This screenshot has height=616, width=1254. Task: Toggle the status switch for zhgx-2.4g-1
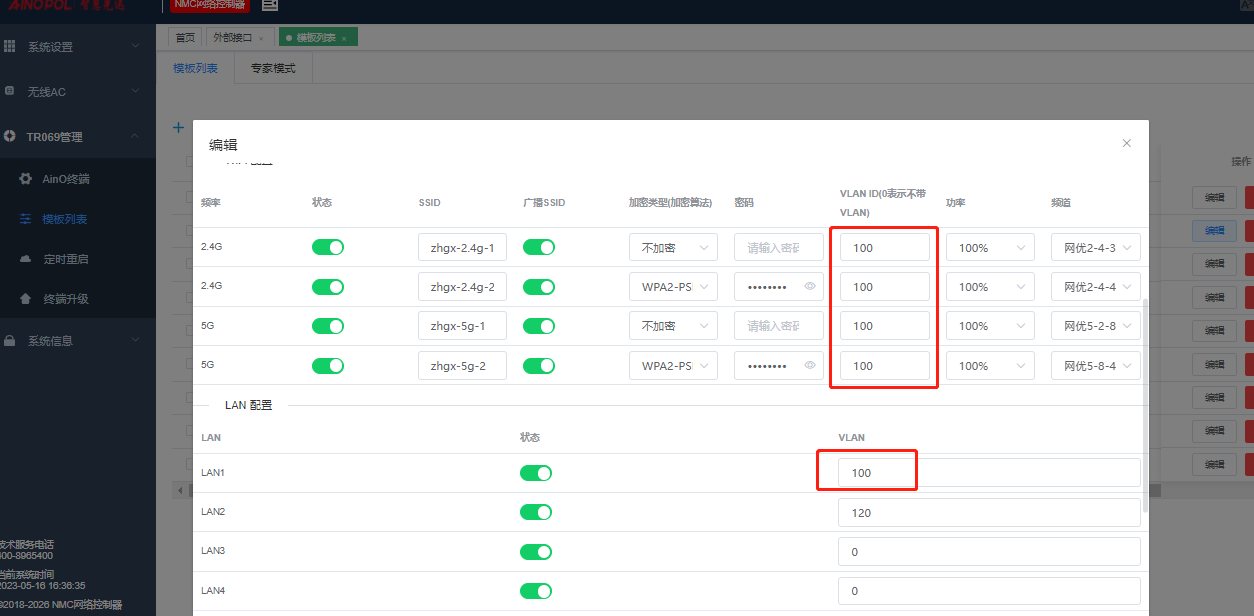[328, 247]
